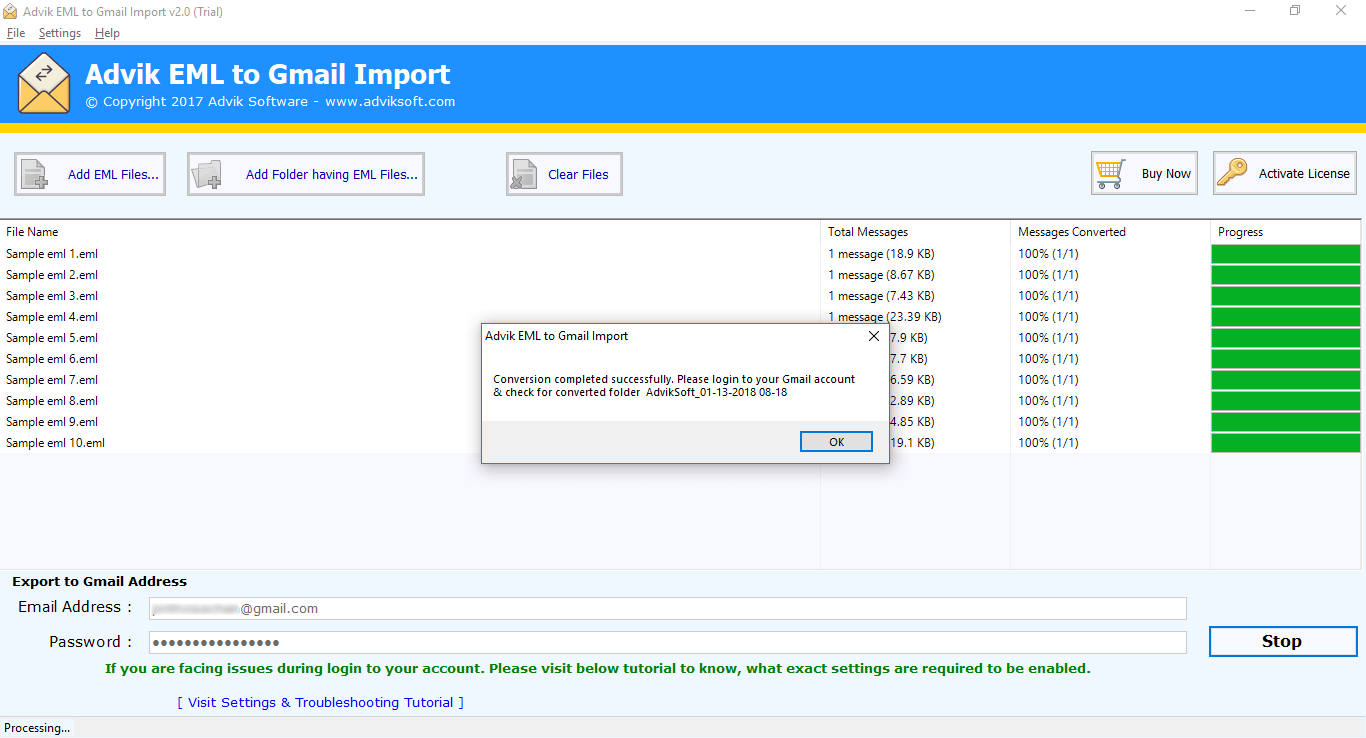Click the Clear Files label

578,174
